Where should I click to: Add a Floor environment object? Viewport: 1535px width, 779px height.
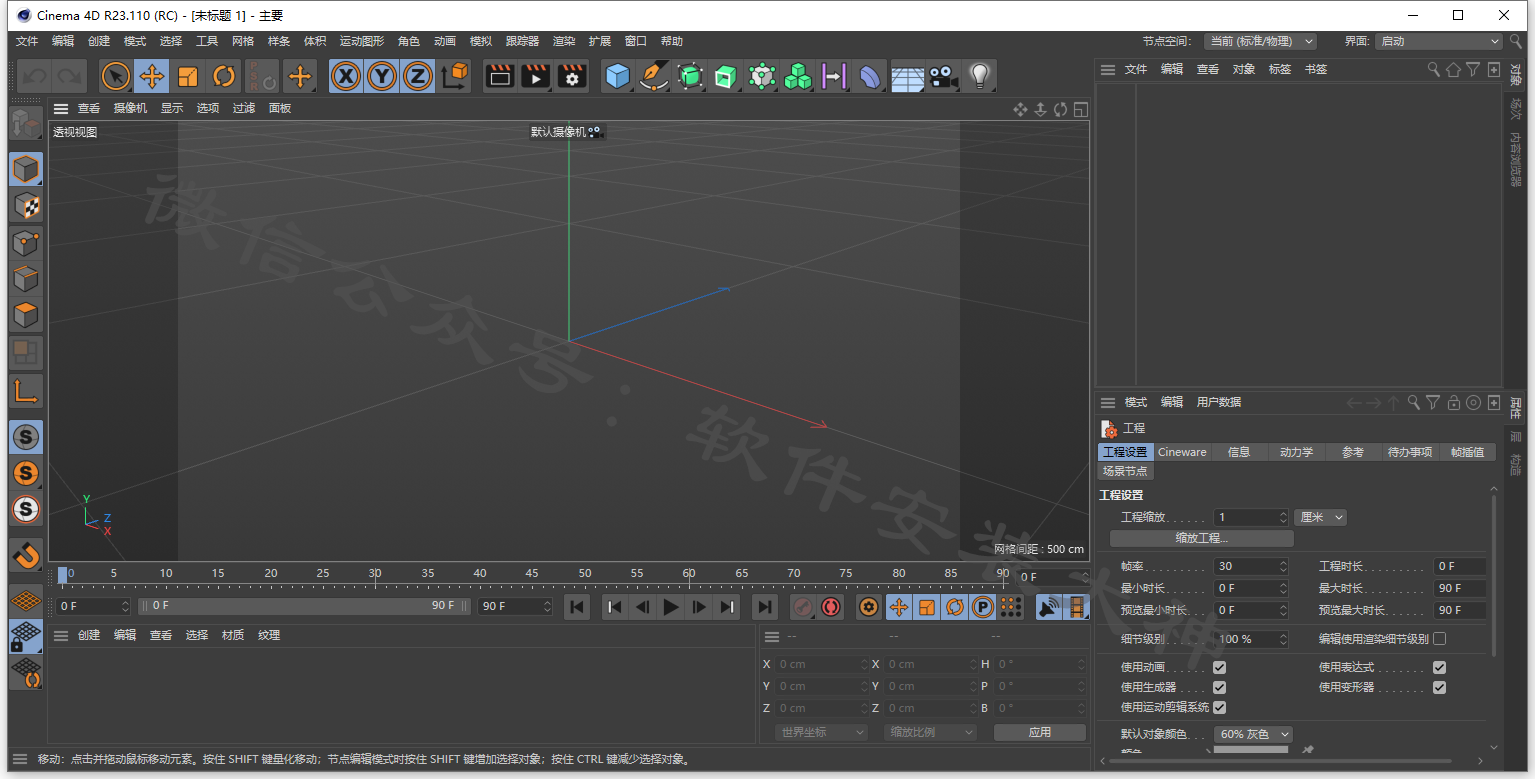(x=907, y=76)
